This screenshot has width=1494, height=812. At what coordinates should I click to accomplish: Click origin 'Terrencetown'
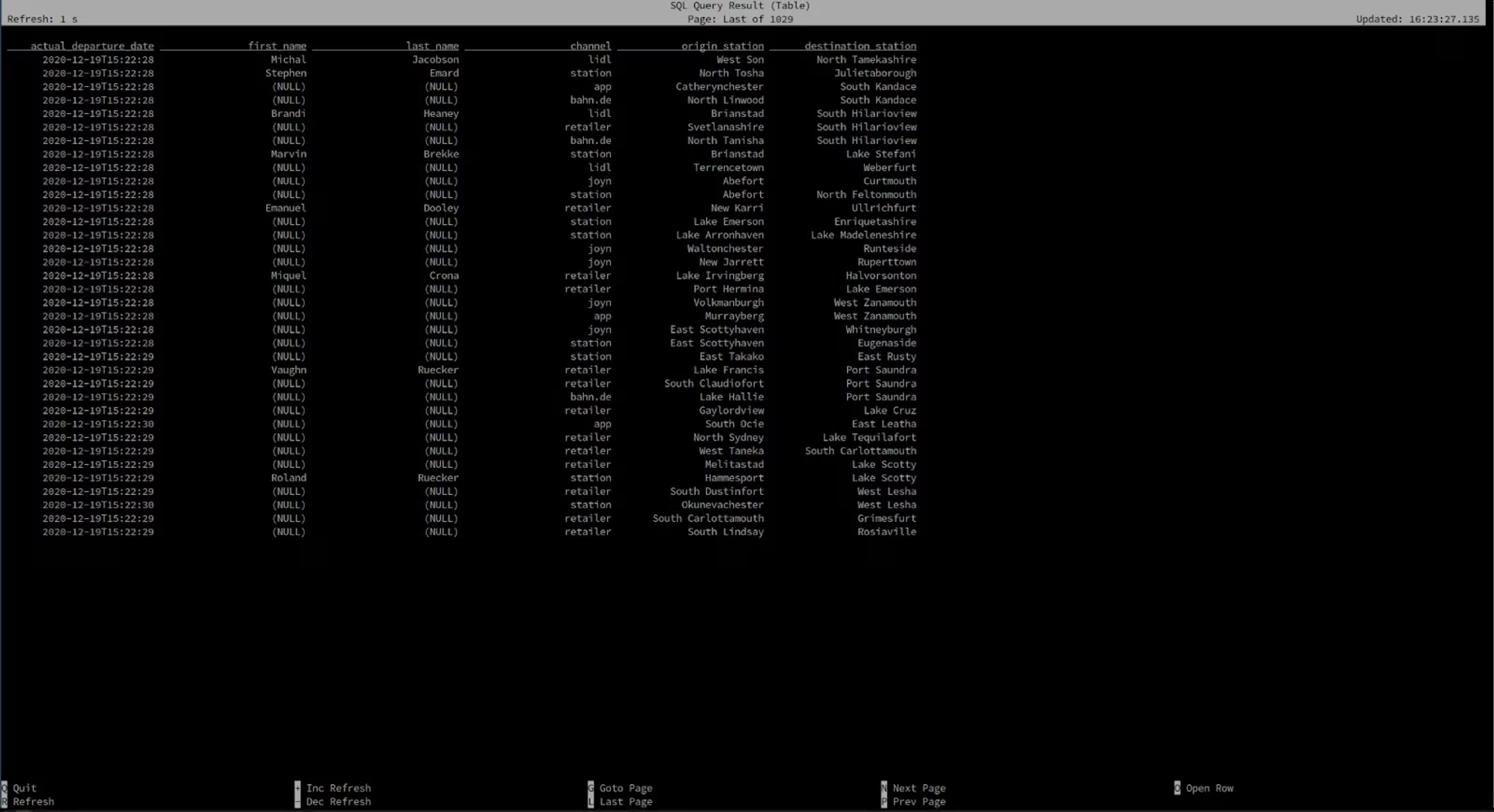728,168
